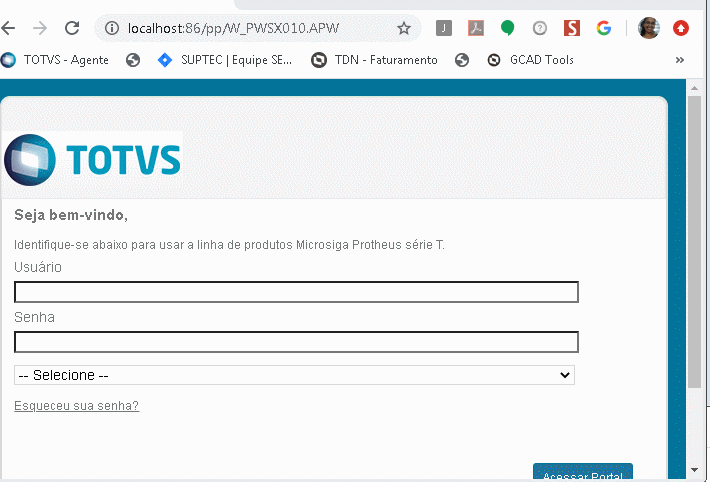
Task: Click the page scrollbar up arrow
Action: [x=694, y=88]
